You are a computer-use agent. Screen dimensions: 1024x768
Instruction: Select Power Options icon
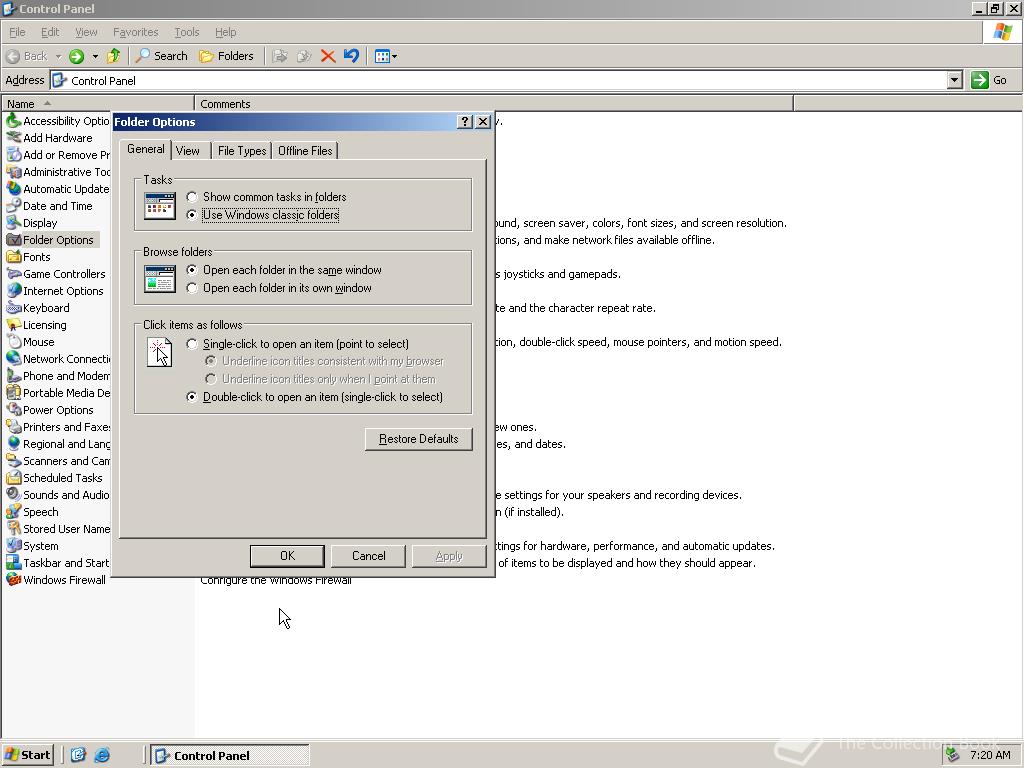tap(14, 409)
